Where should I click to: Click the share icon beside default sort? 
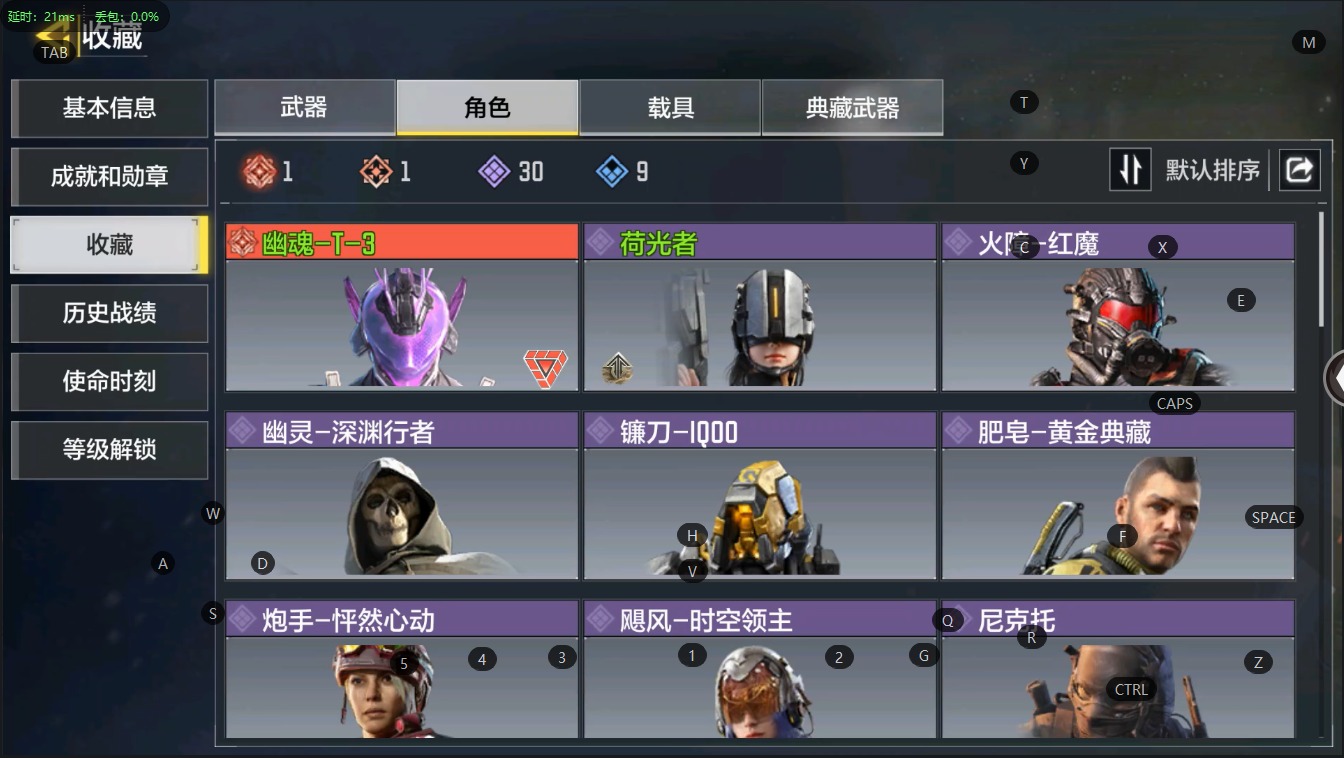tap(1298, 170)
